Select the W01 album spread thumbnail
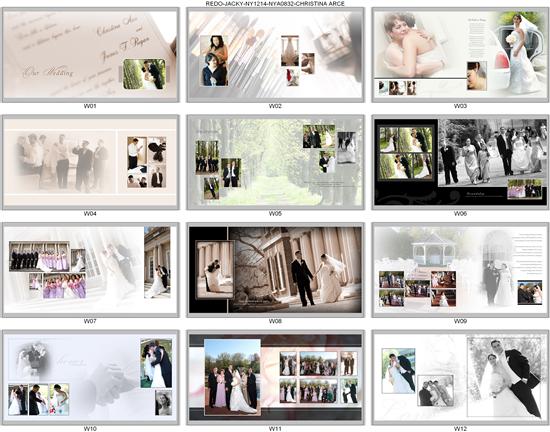Image resolution: width=550 pixels, height=432 pixels. click(90, 55)
